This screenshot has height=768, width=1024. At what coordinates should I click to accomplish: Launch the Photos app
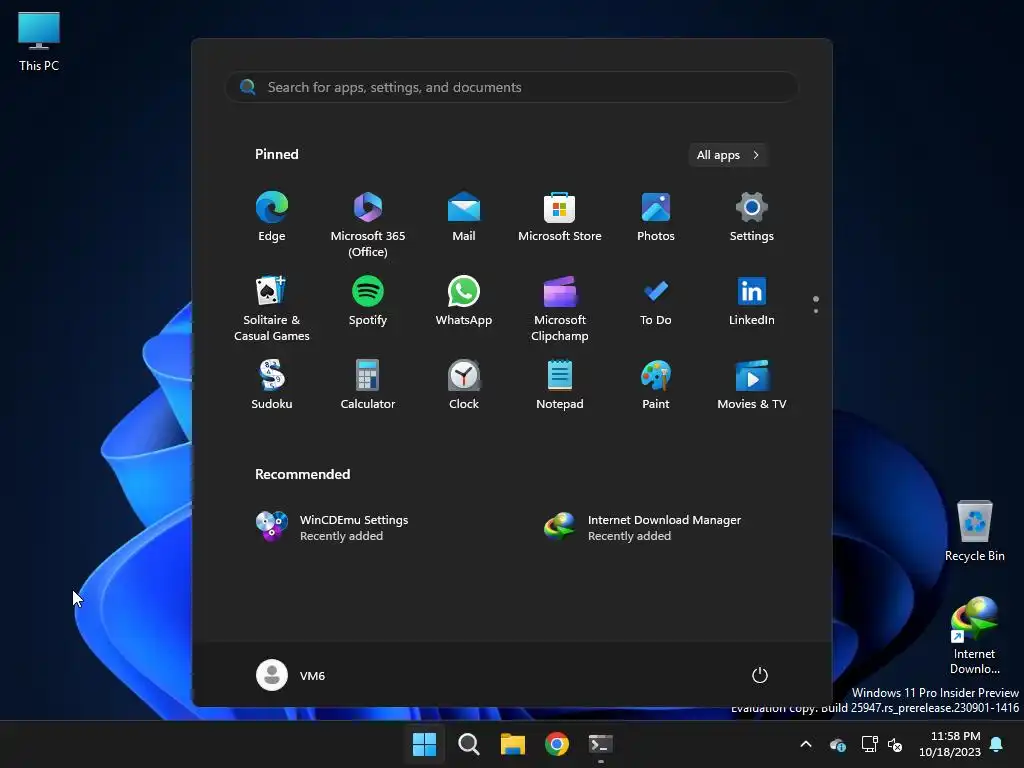[x=656, y=217]
